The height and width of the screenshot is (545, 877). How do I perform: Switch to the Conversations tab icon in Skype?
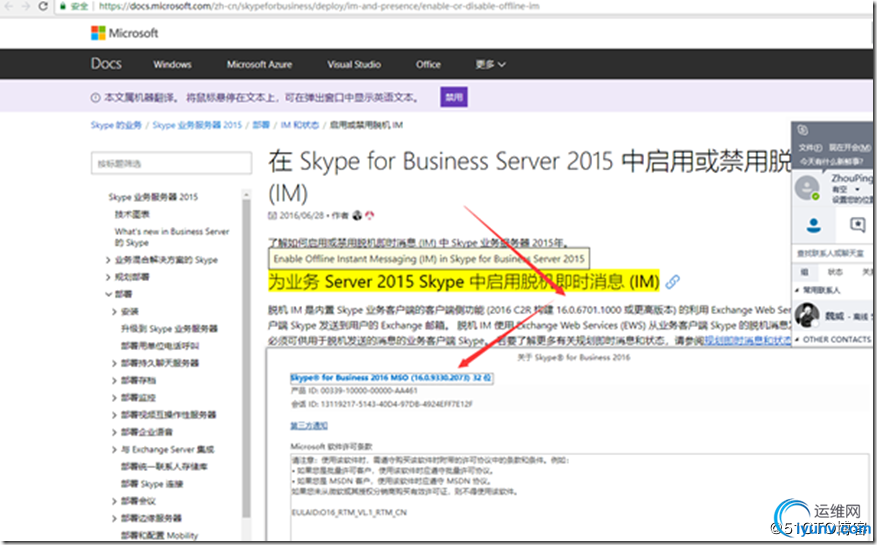pyautogui.click(x=857, y=225)
